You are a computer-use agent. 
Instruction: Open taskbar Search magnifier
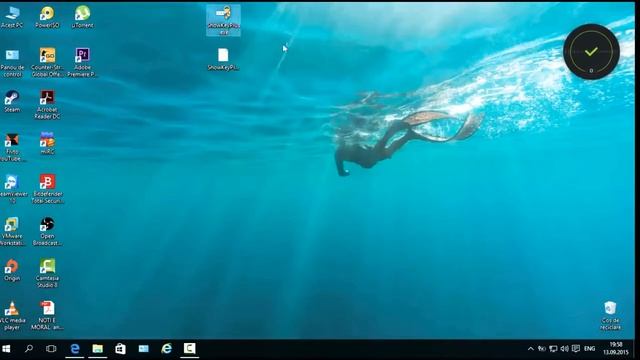click(x=29, y=349)
